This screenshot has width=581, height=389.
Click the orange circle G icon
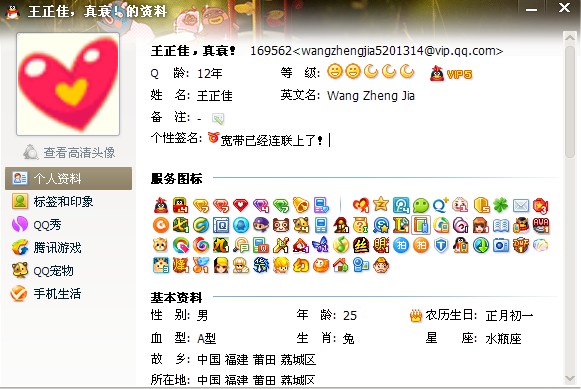[161, 225]
